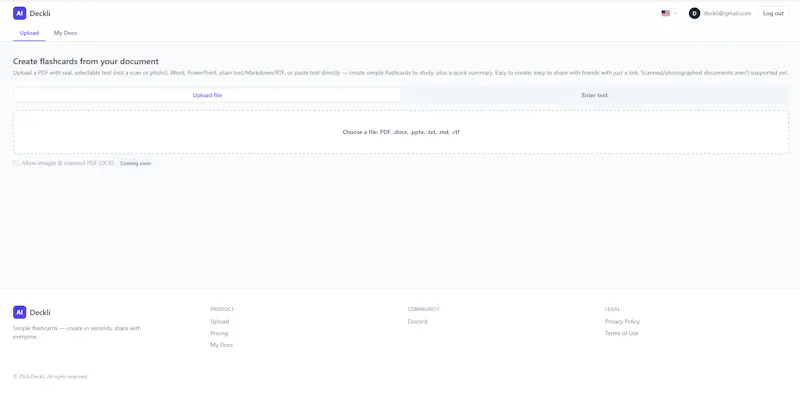Expand the language dropdown chevron
The height and width of the screenshot is (395, 800).
click(676, 13)
